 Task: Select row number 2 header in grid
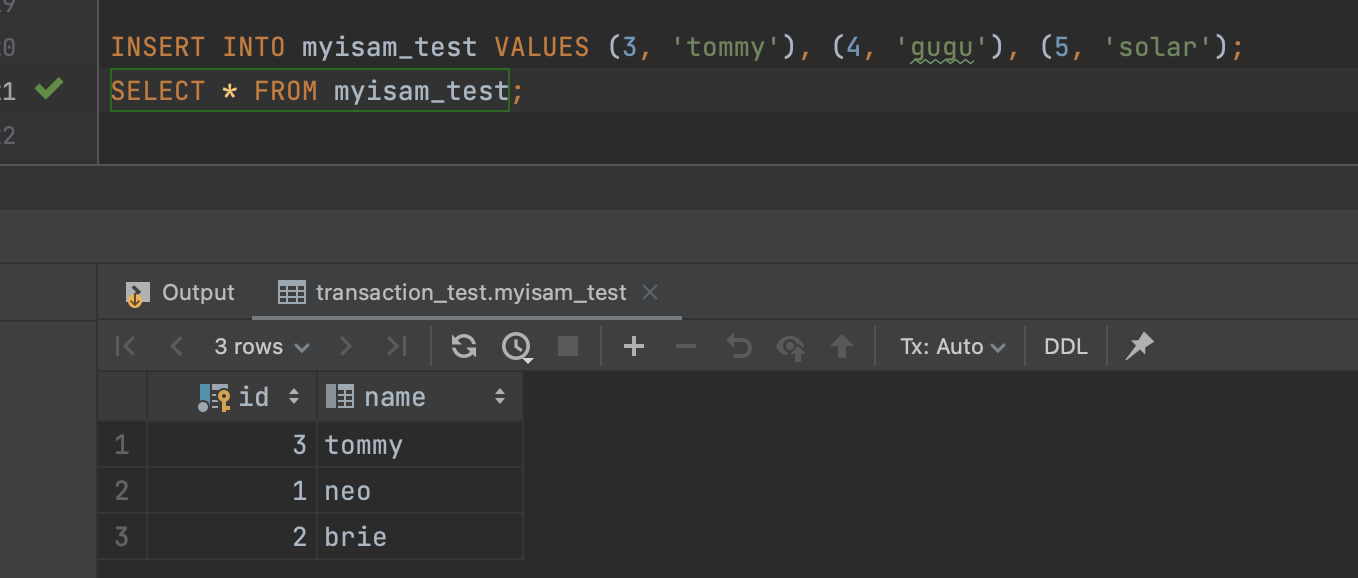(x=122, y=491)
